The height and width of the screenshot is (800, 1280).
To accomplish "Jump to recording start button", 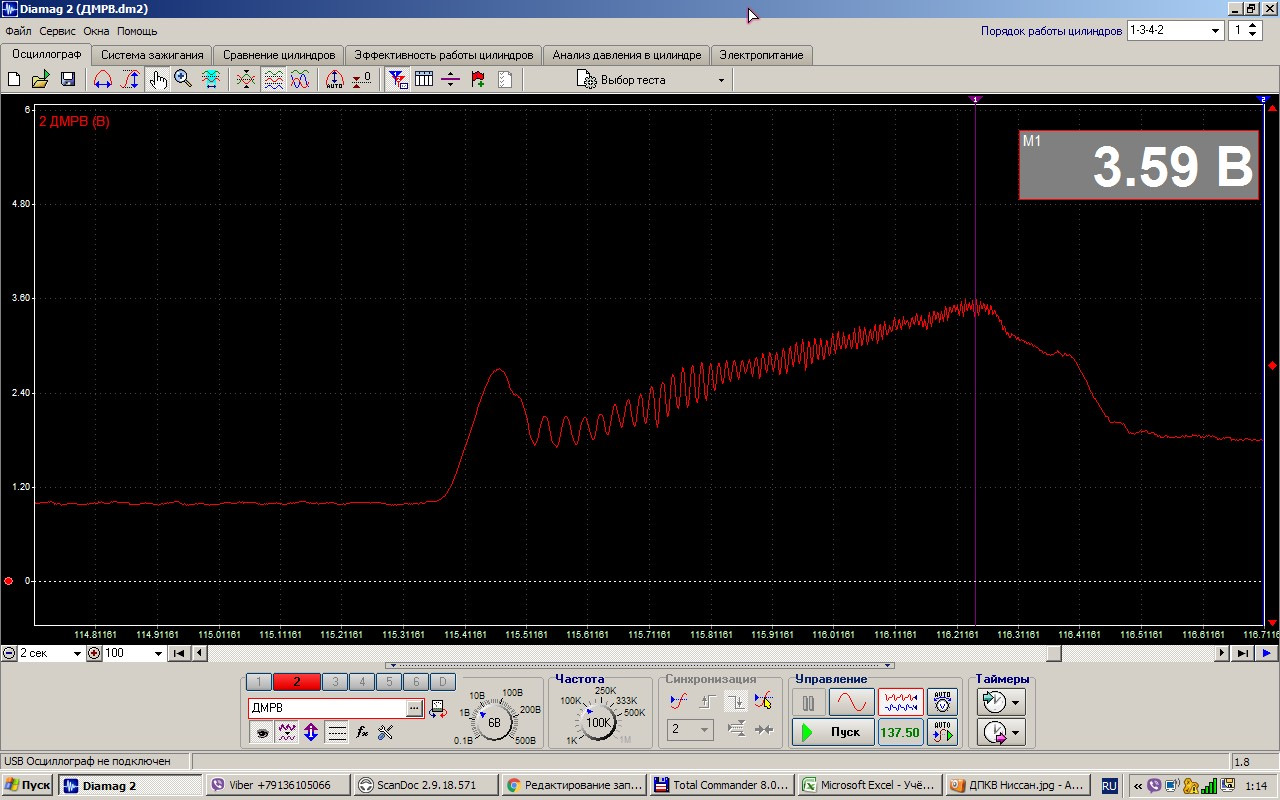I will [x=179, y=653].
